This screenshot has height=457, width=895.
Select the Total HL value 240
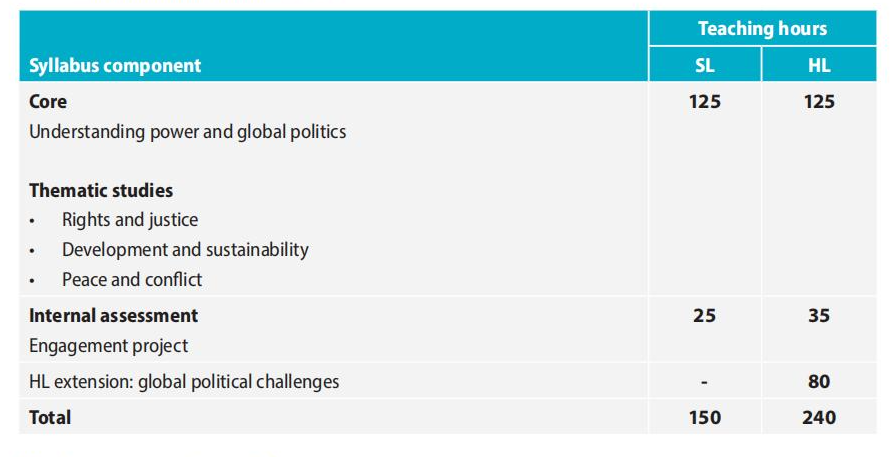(x=819, y=417)
